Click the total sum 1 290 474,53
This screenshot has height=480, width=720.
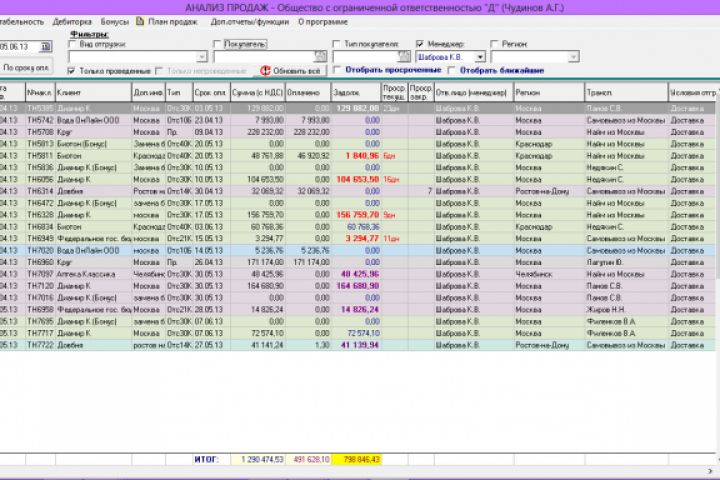pos(258,459)
